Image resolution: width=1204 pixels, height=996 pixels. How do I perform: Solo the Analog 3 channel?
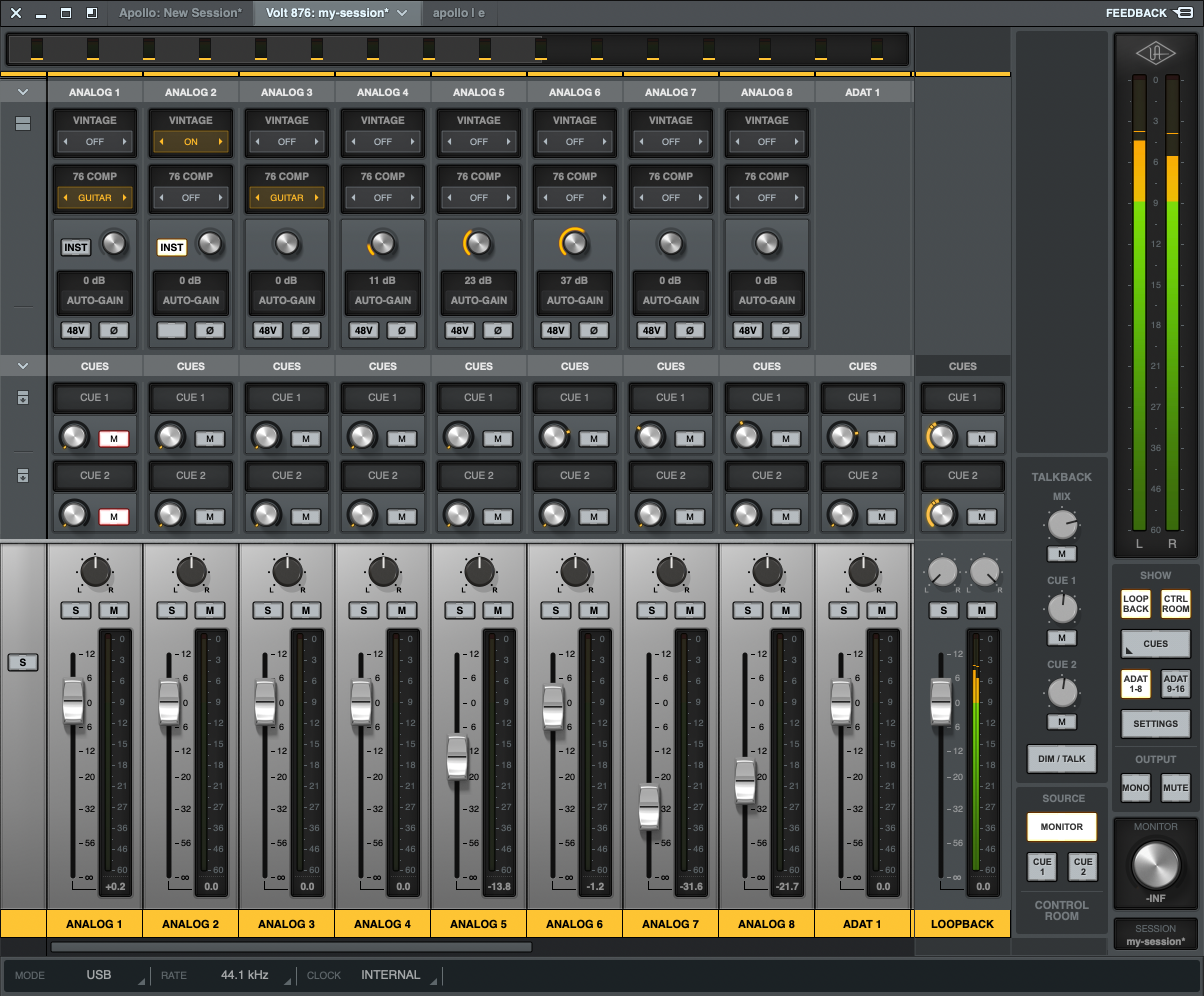(267, 610)
